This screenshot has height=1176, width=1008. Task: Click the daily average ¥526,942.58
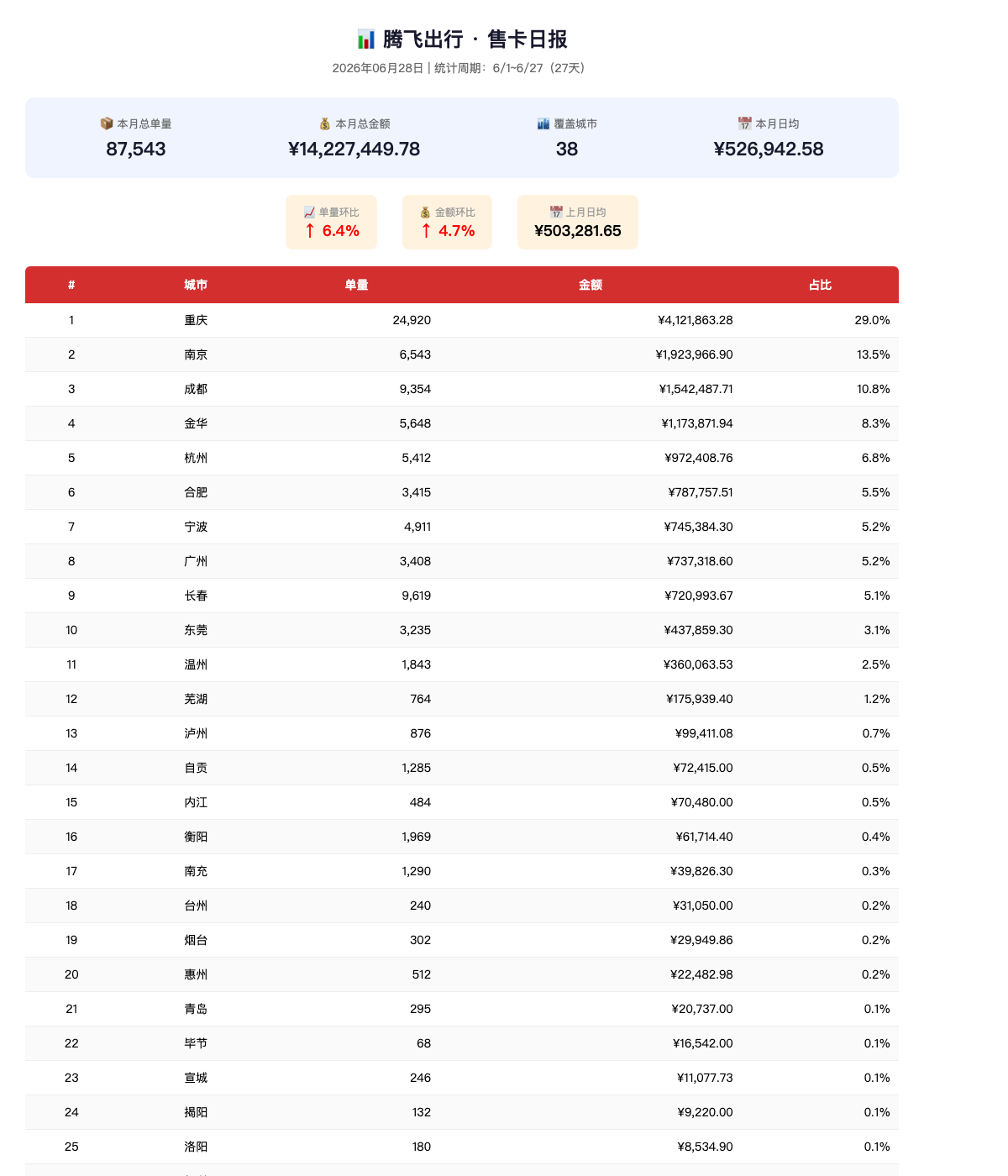coord(769,149)
